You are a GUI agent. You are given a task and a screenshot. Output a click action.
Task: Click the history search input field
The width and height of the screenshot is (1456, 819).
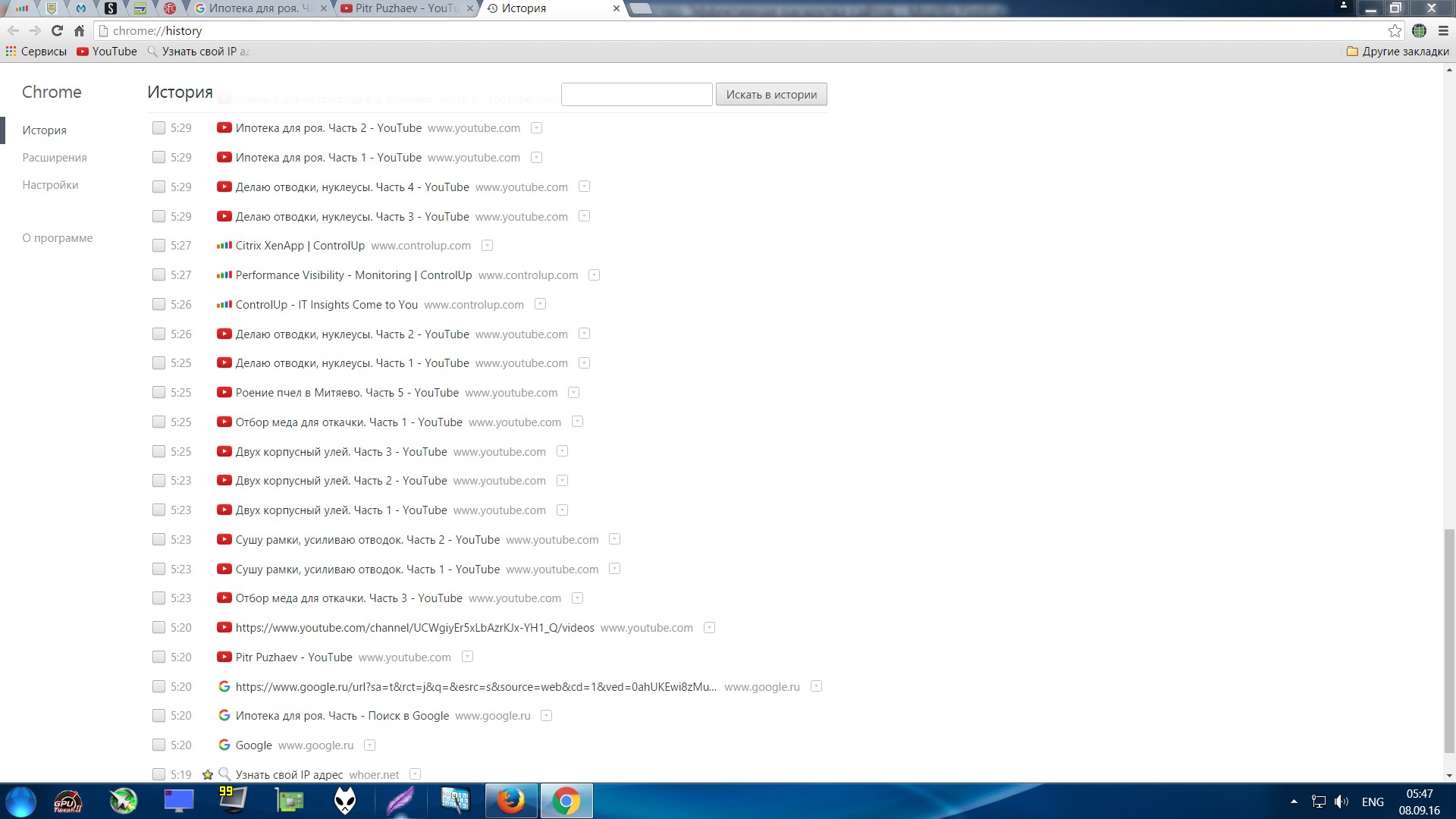point(637,94)
